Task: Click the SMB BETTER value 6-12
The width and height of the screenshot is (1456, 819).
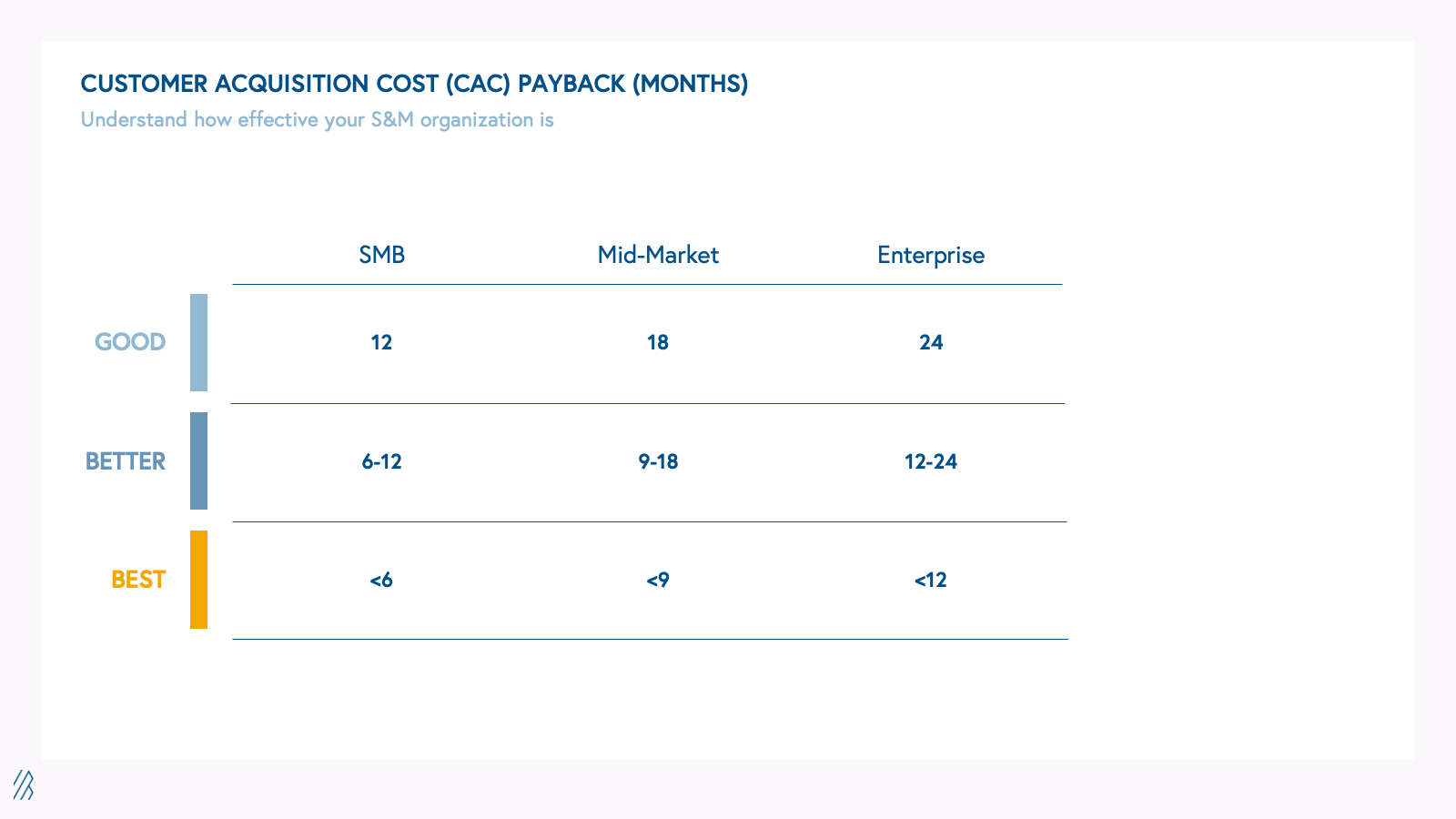Action: (x=381, y=461)
